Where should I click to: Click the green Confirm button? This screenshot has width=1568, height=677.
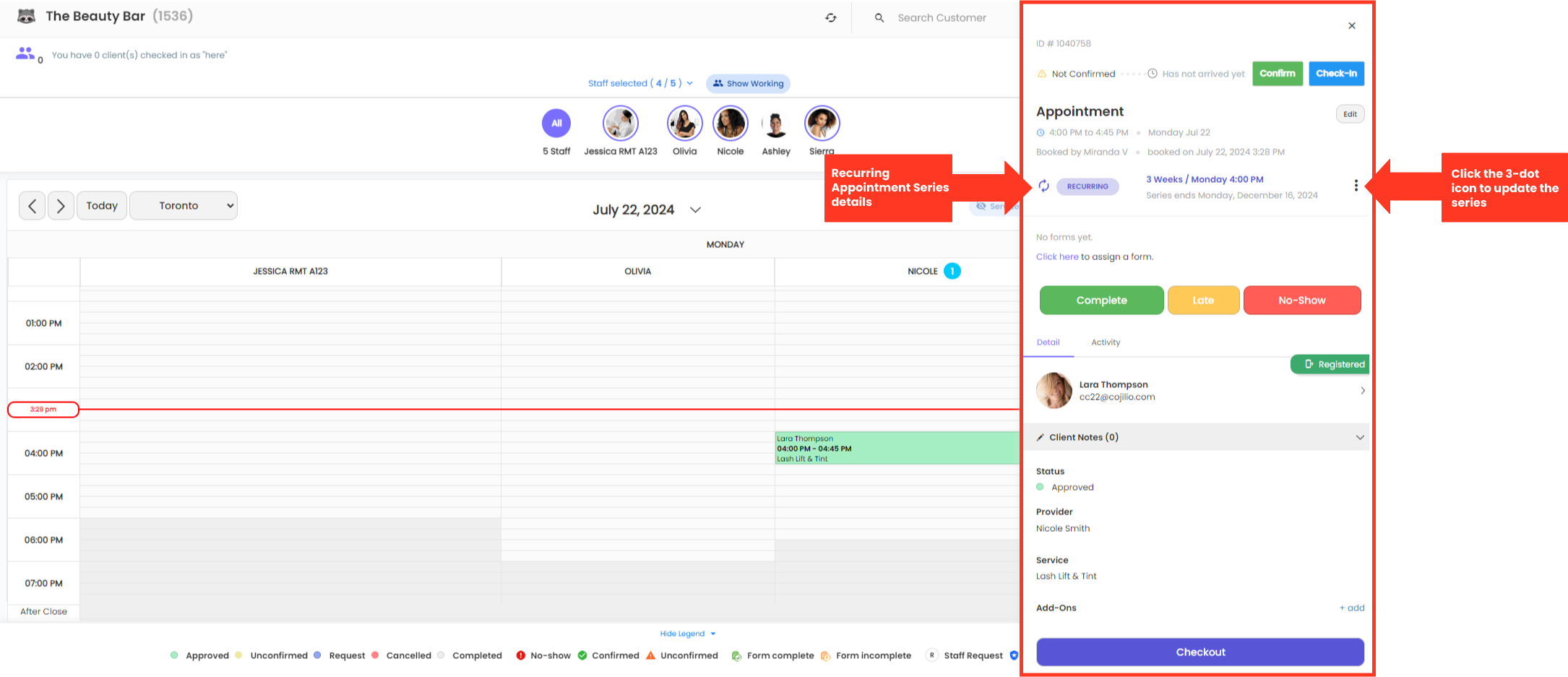(1278, 74)
